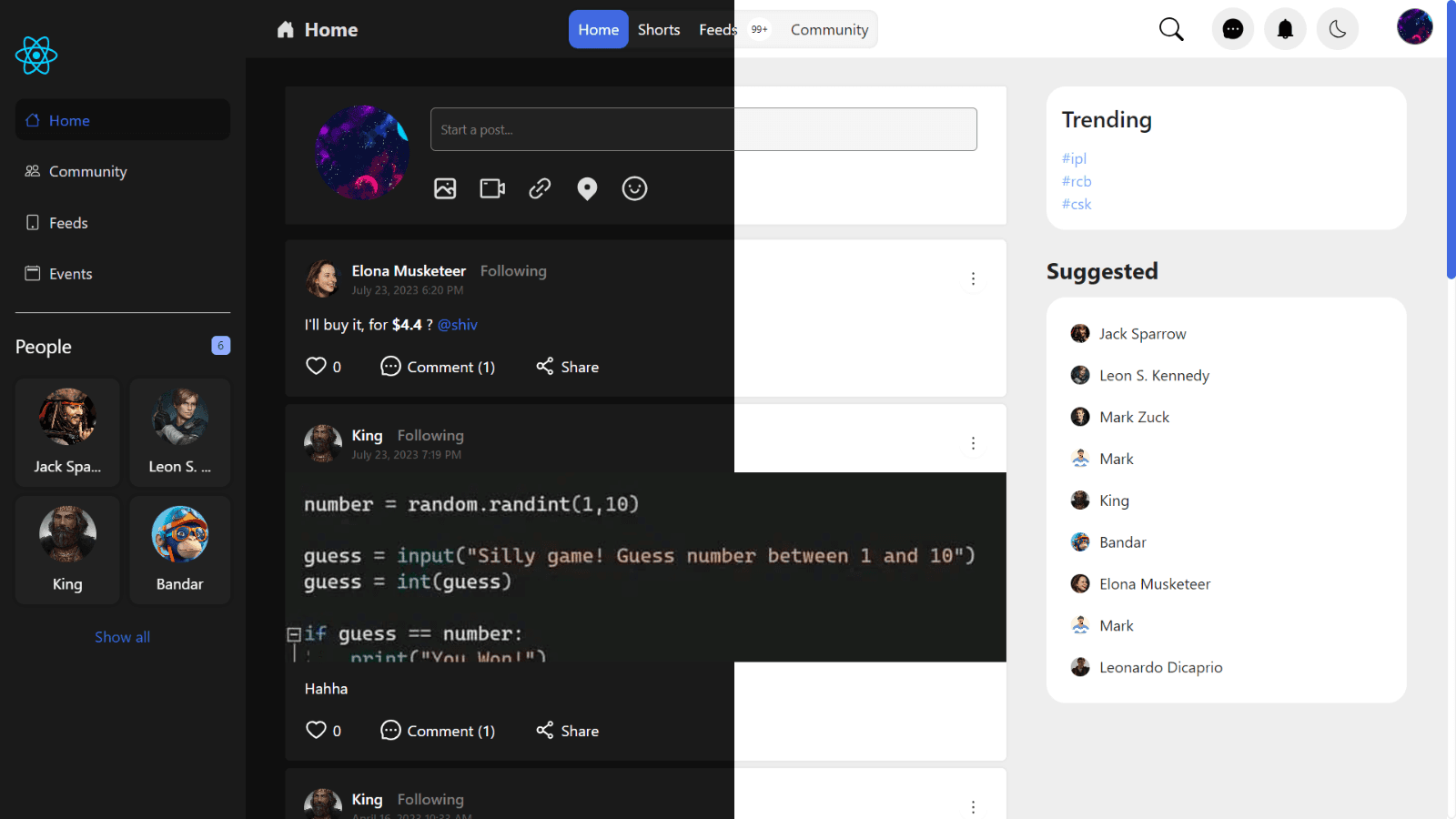
Task: Toggle dark mode with moon icon
Action: 1337,30
